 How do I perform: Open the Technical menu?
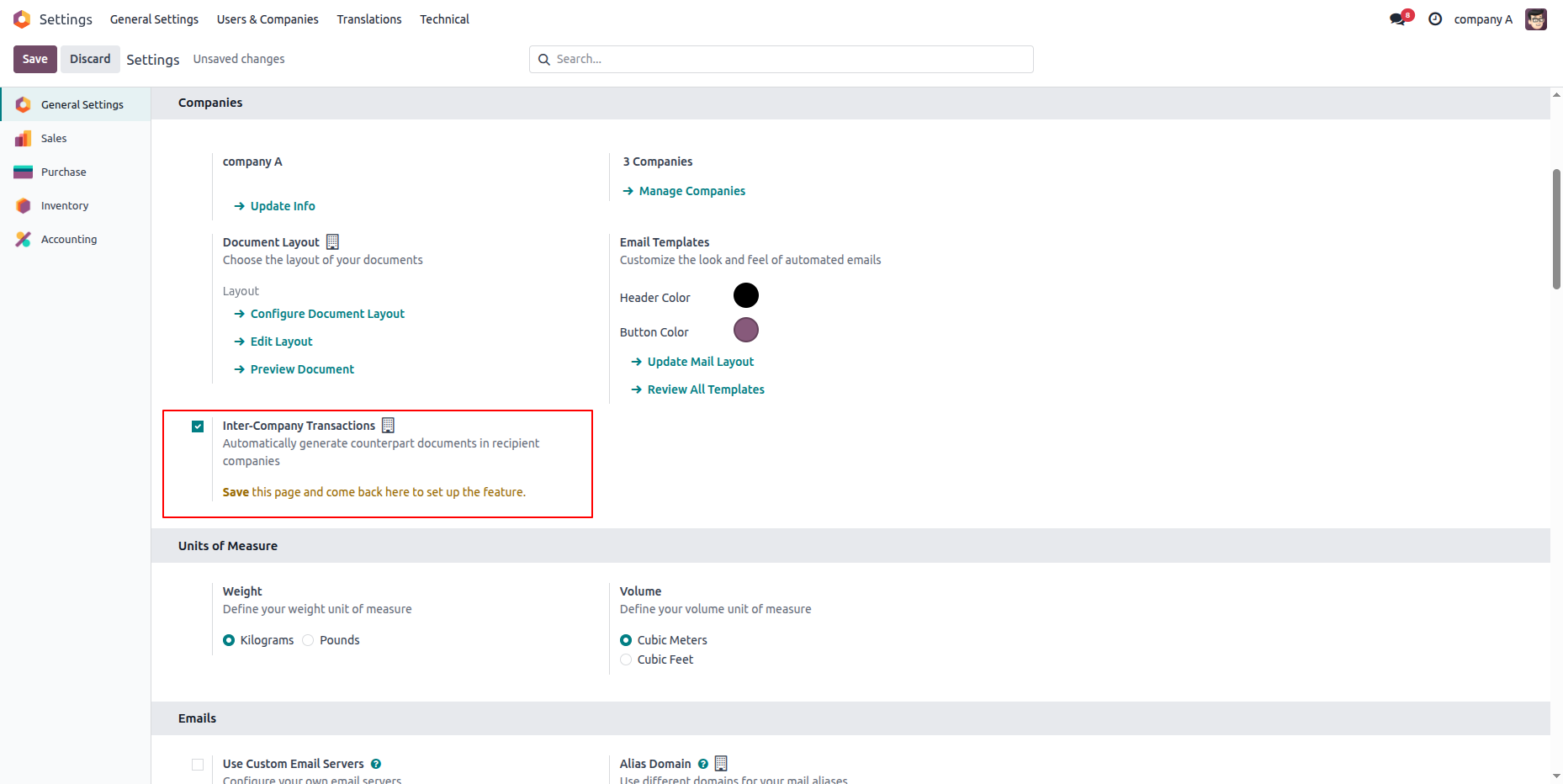(444, 19)
